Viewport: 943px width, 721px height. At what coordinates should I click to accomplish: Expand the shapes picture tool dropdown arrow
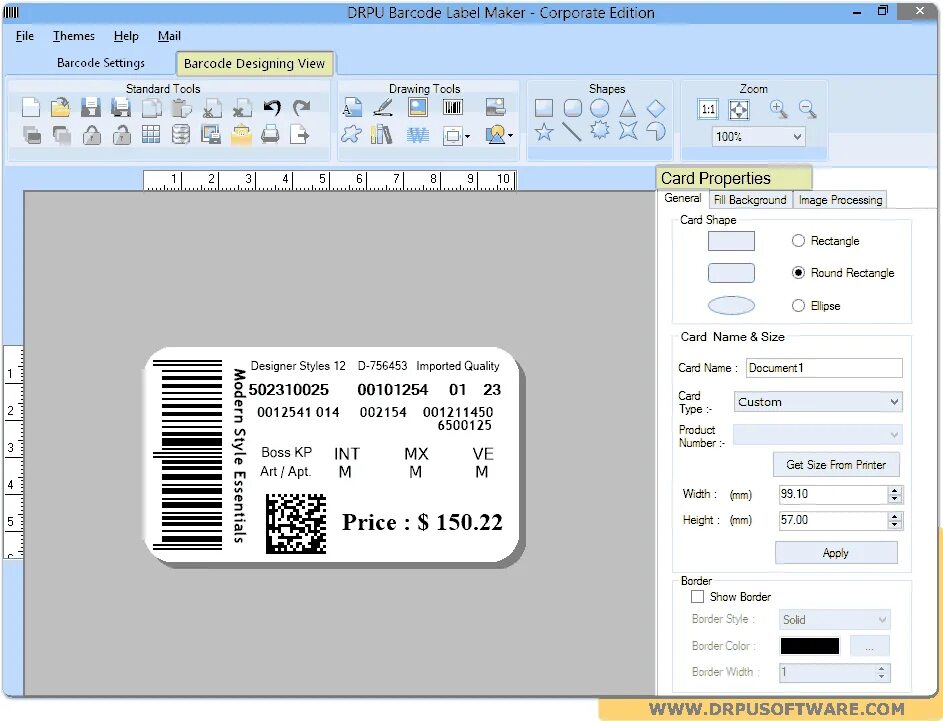(x=511, y=136)
